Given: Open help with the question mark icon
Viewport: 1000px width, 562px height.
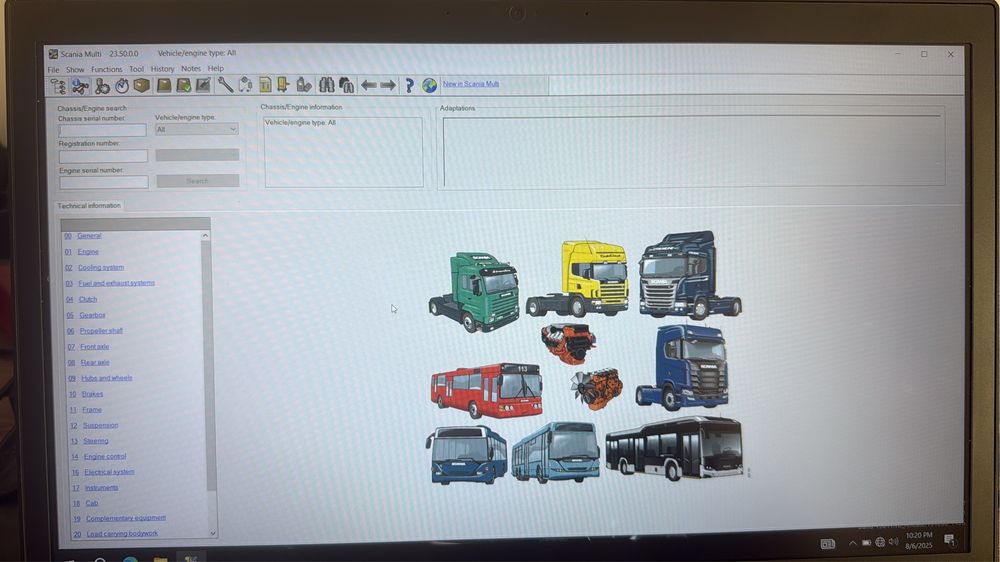Looking at the screenshot, I should click(x=409, y=85).
